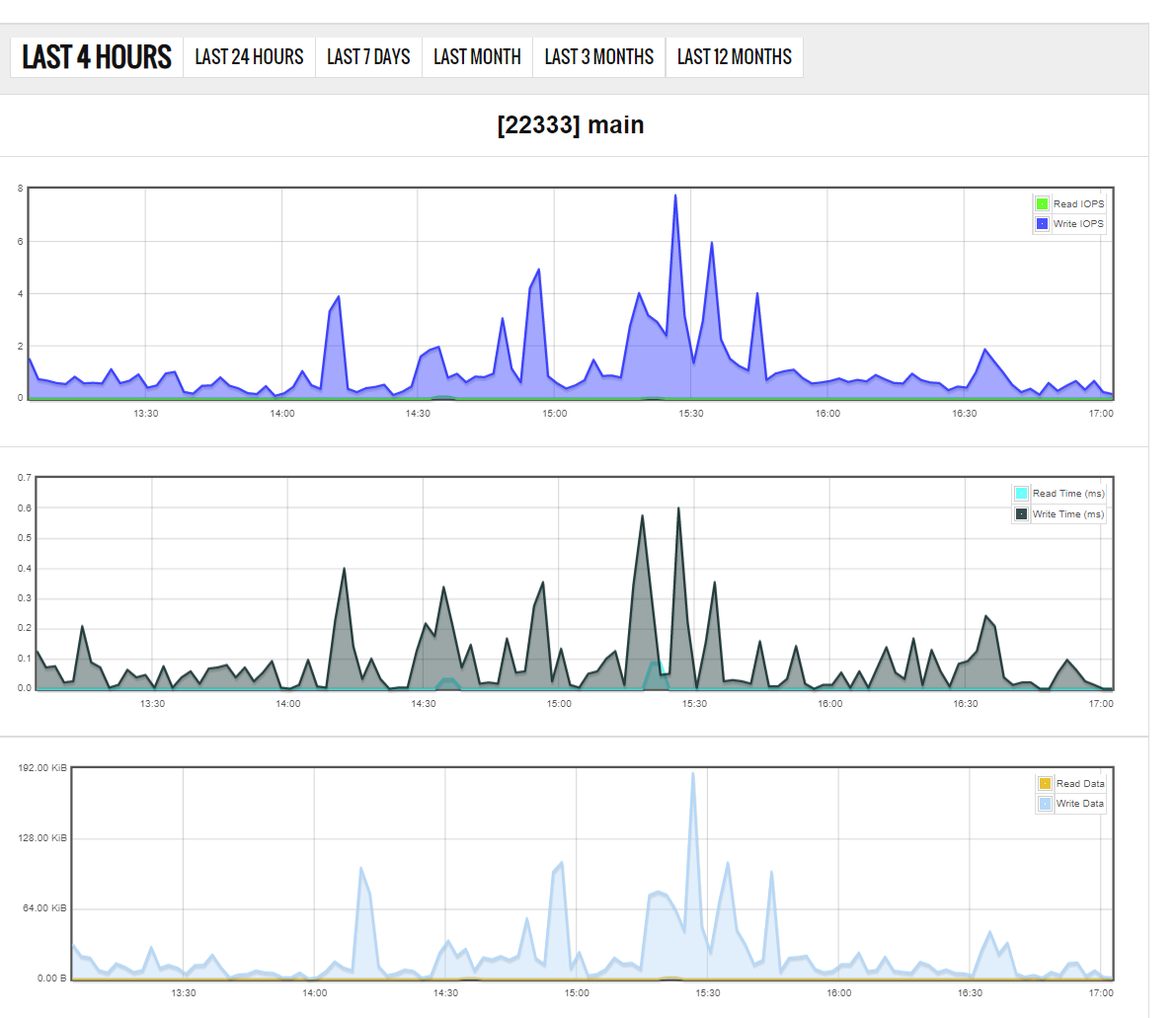The width and height of the screenshot is (1176, 1018).
Task: Click the green Read IOPS legend swatch
Action: click(x=1042, y=204)
